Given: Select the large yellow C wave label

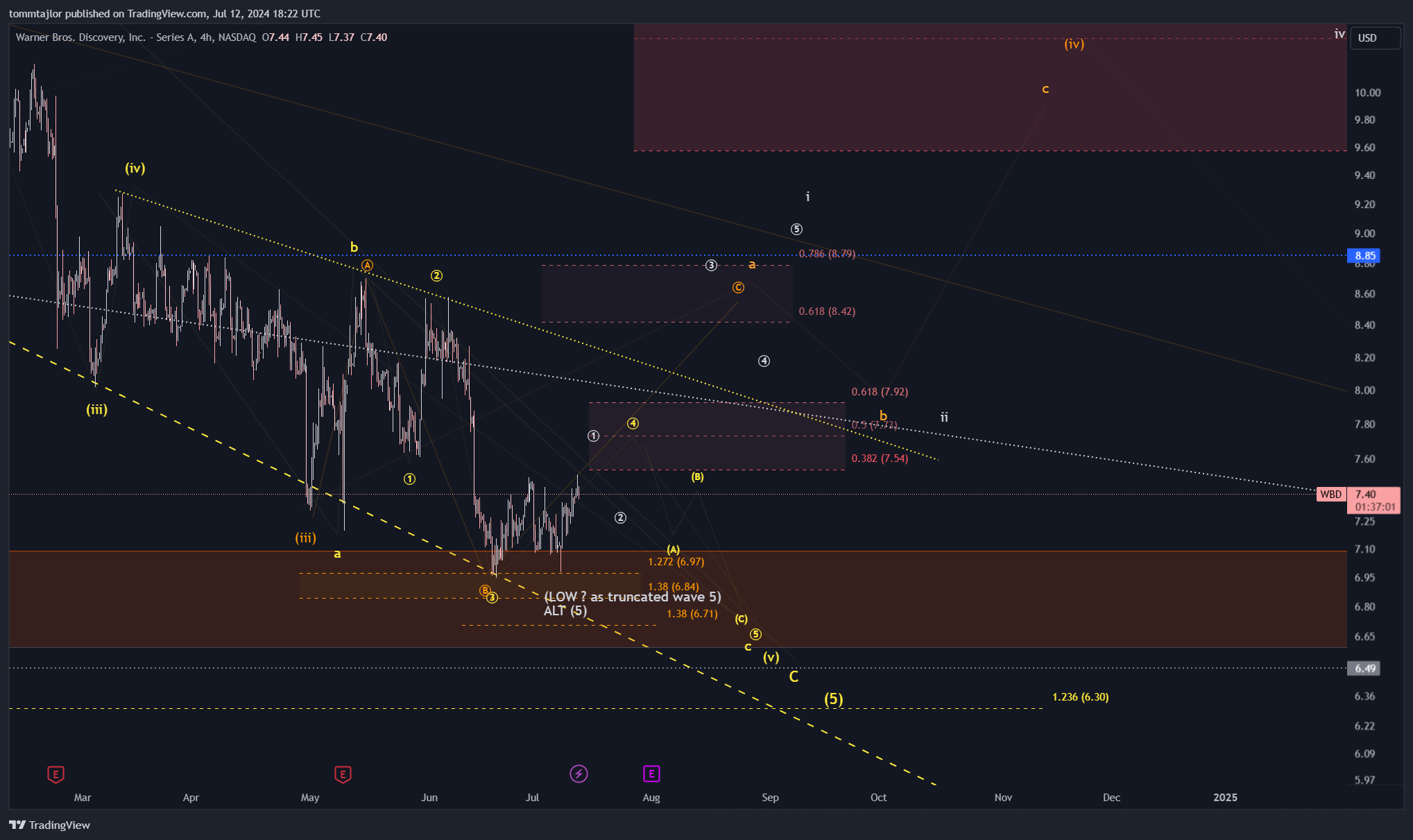Looking at the screenshot, I should point(794,677).
